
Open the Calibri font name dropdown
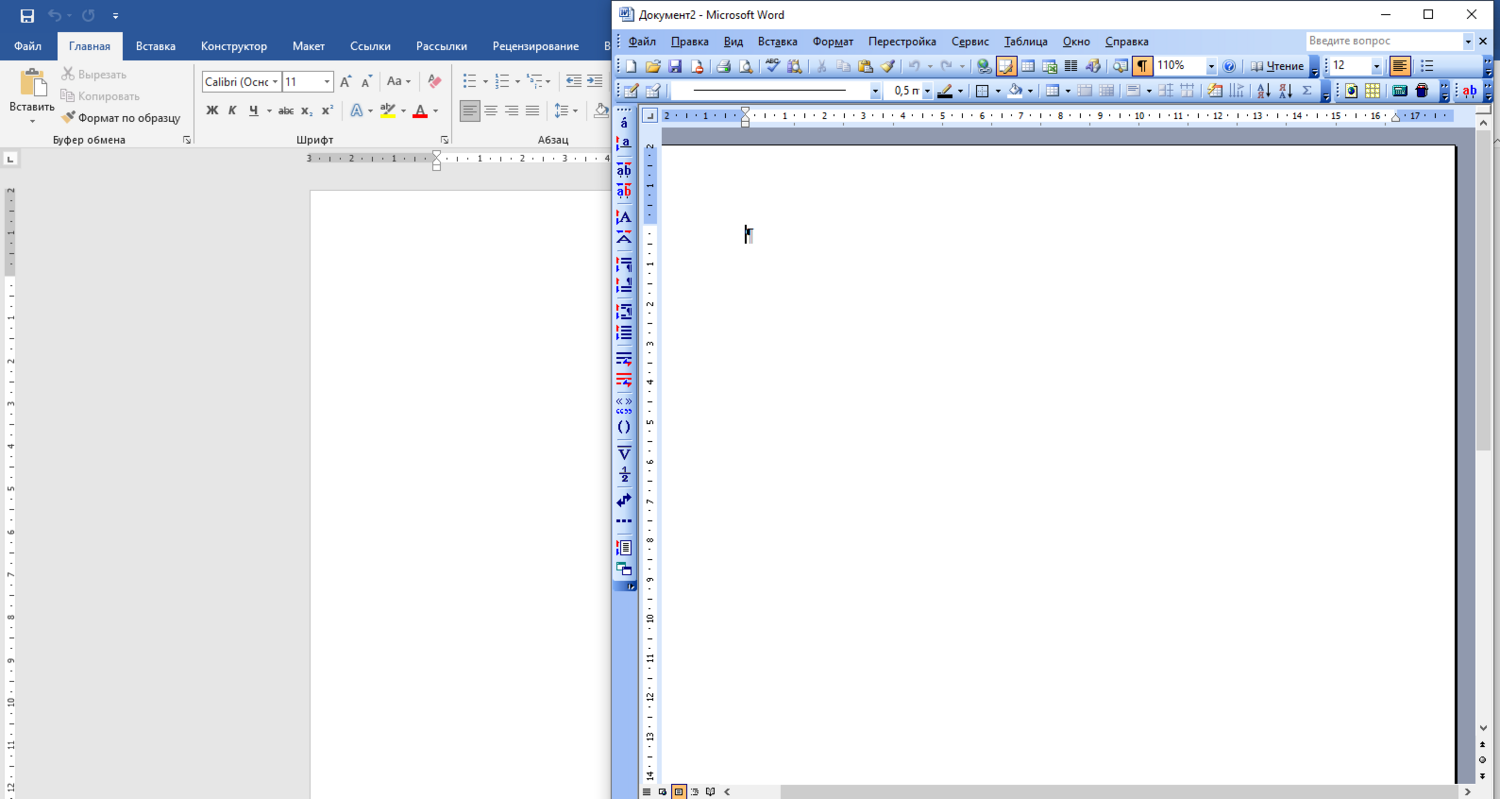275,82
